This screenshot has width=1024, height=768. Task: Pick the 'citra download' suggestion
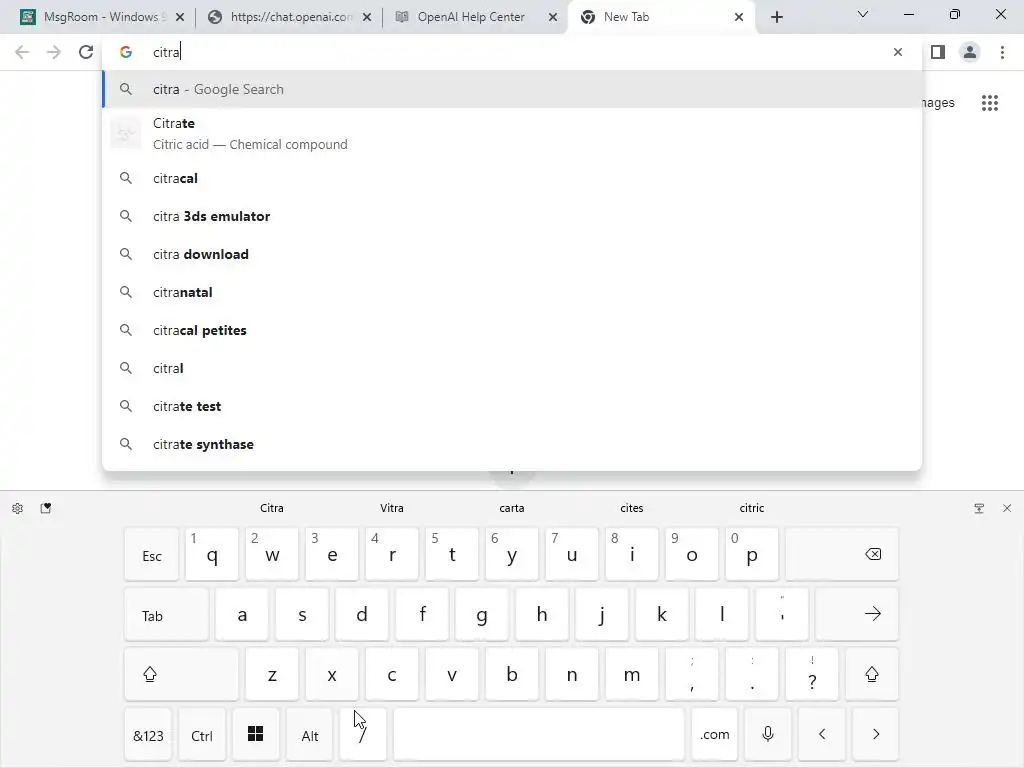[512, 254]
